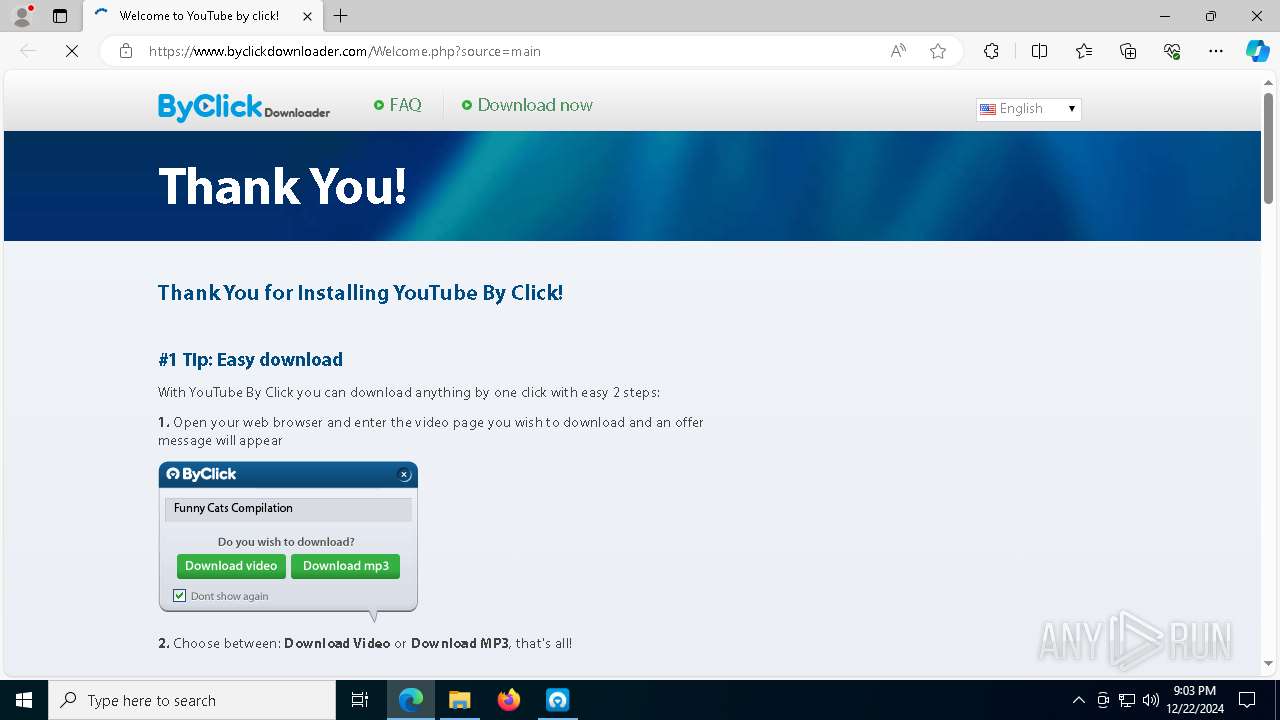The image size is (1280, 720).
Task: Open ByClick Downloader taskbar icon
Action: click(557, 700)
